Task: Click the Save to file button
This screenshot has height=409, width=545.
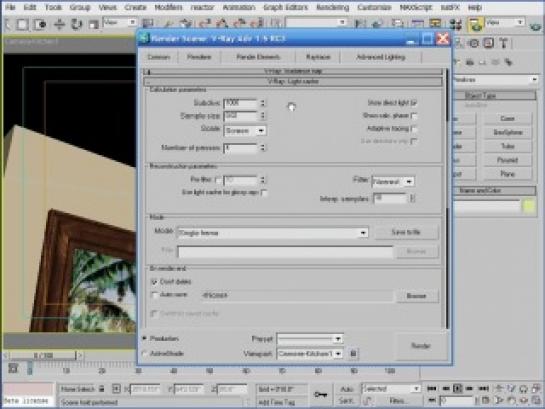Action: 406,232
